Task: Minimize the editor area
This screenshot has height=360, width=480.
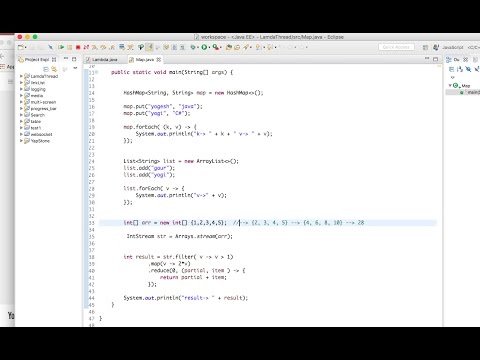Action: pyautogui.click(x=427, y=58)
